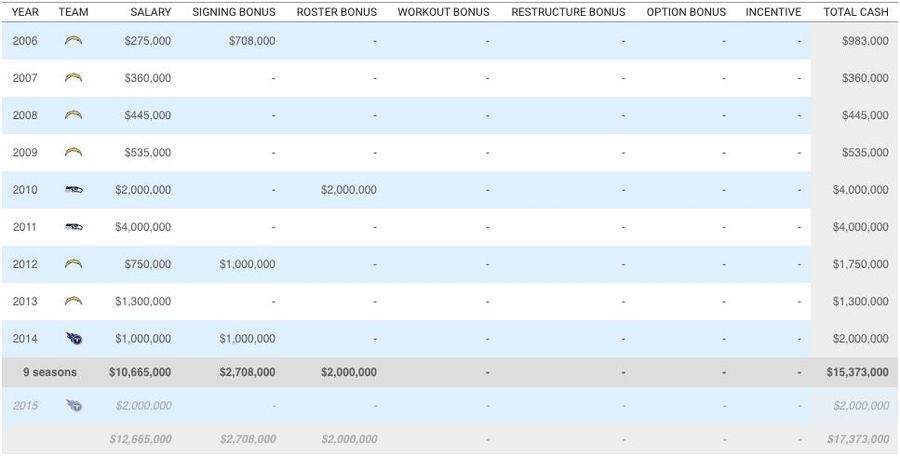Select the Seahawks logo in the 2010 row
The width and height of the screenshot is (900, 457).
tap(73, 189)
